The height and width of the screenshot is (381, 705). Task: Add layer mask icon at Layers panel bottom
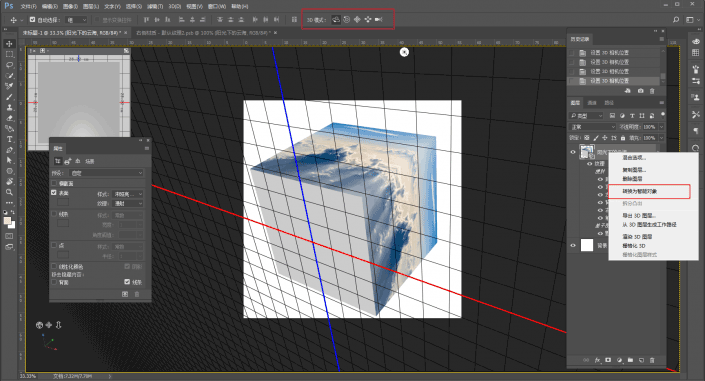click(x=608, y=360)
